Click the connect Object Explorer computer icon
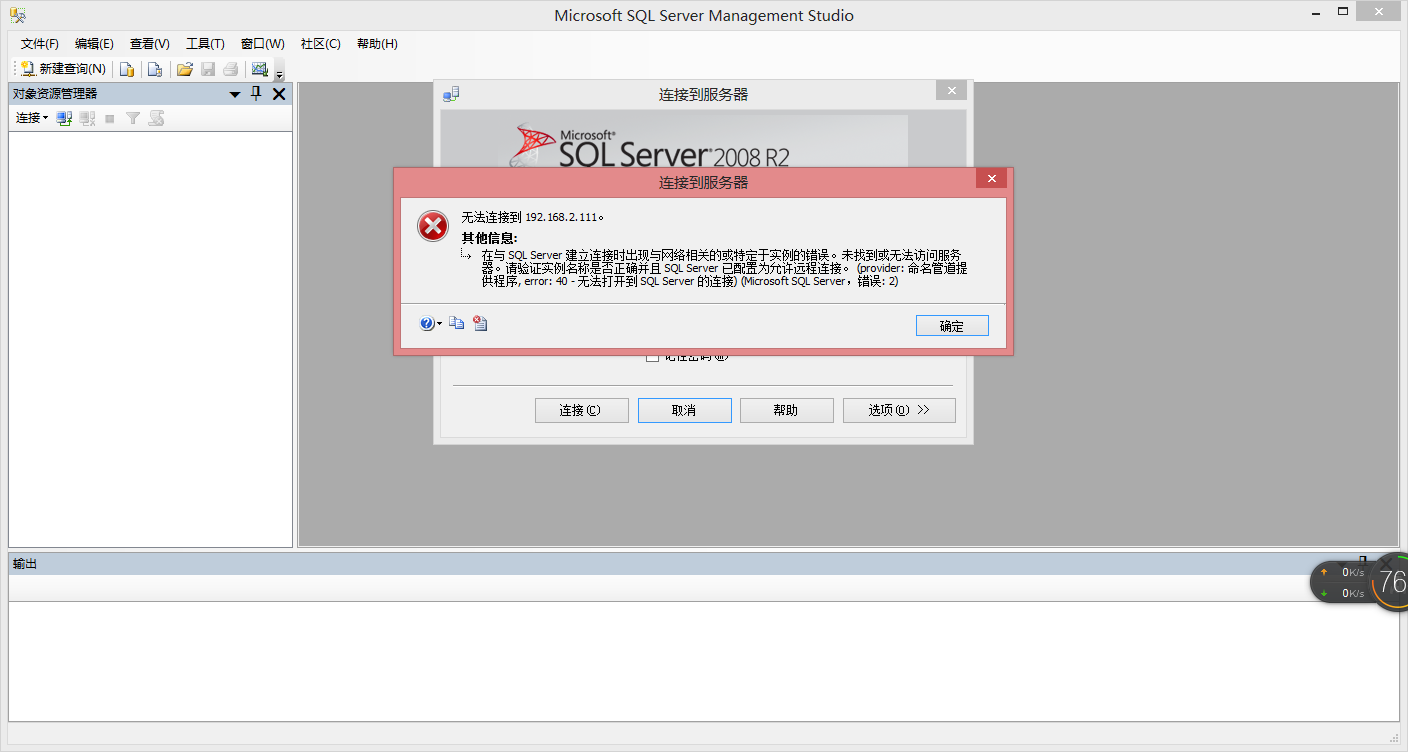1408x752 pixels. point(64,118)
